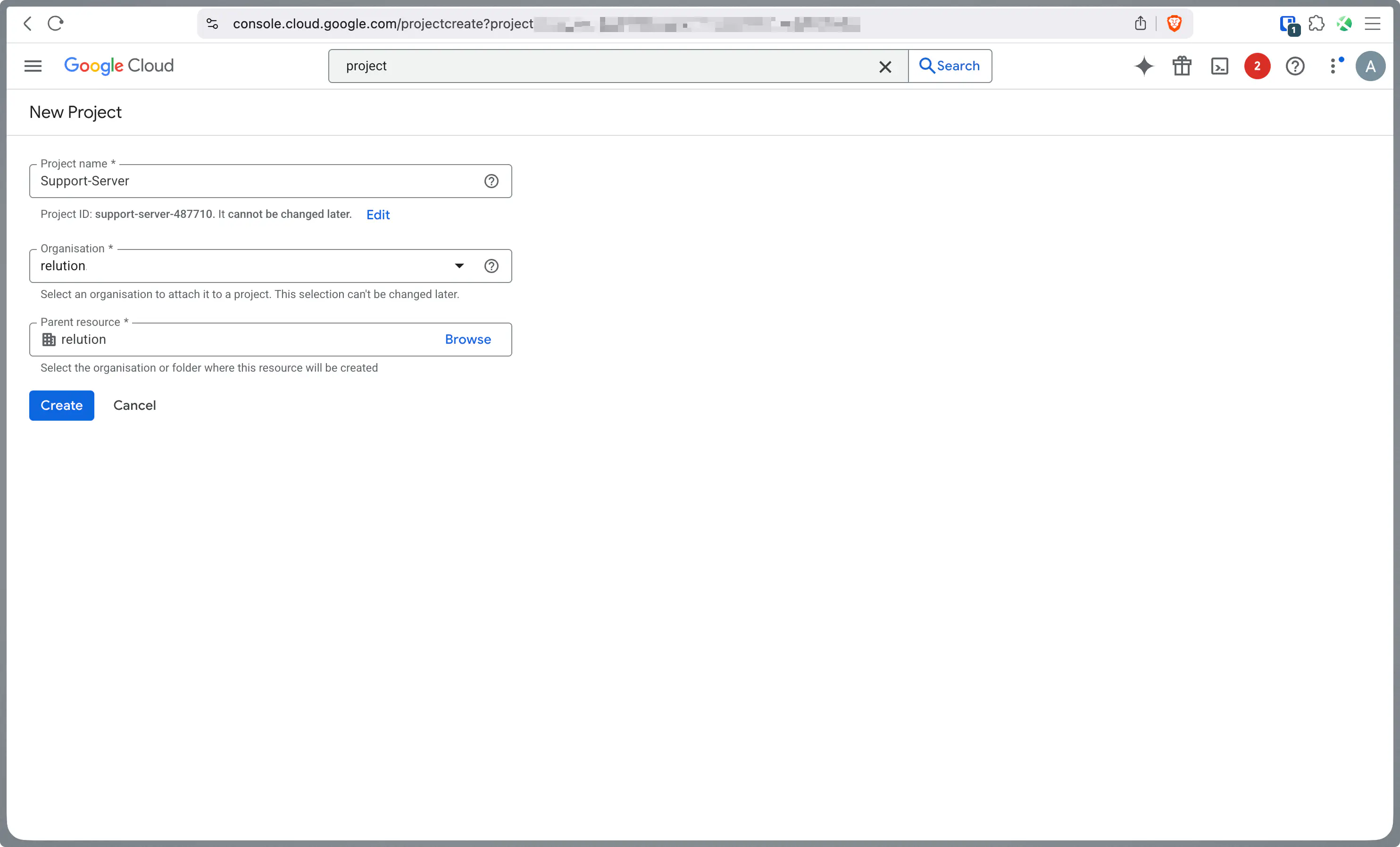Click the Google Cloud logo
Viewport: 1400px width, 847px height.
tap(119, 66)
